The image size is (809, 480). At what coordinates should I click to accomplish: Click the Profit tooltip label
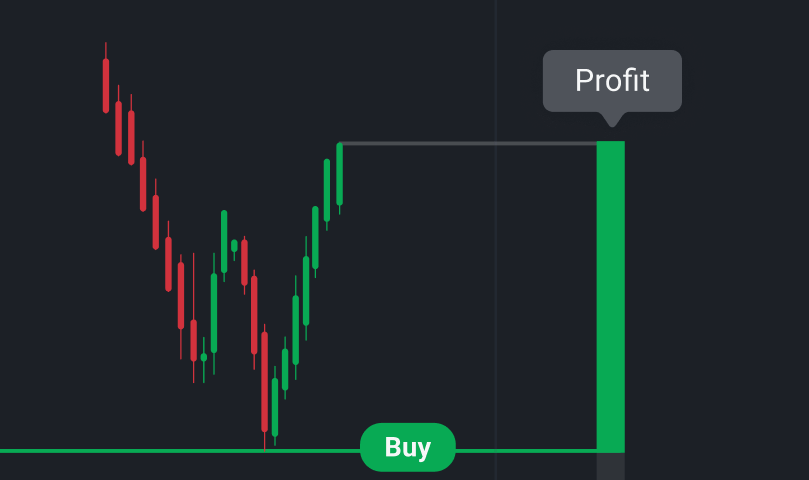pyautogui.click(x=612, y=80)
